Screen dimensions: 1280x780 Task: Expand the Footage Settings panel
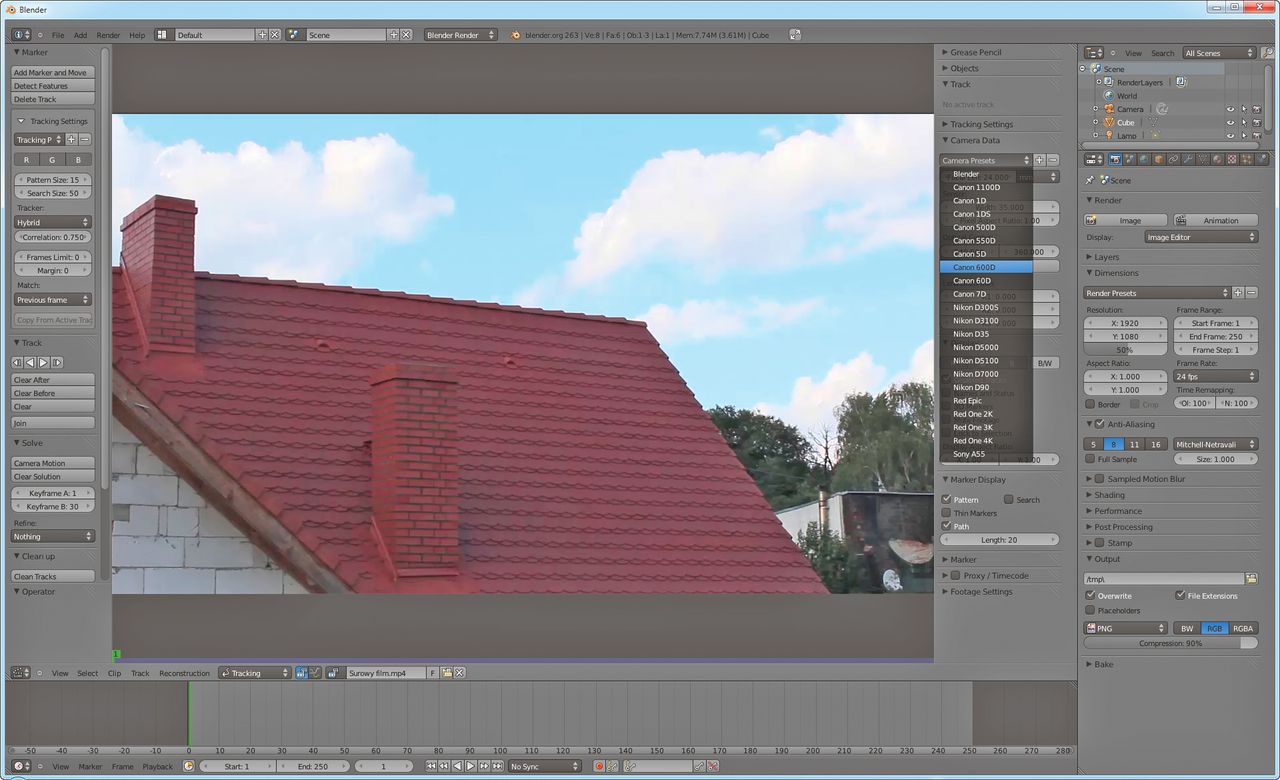tap(981, 592)
